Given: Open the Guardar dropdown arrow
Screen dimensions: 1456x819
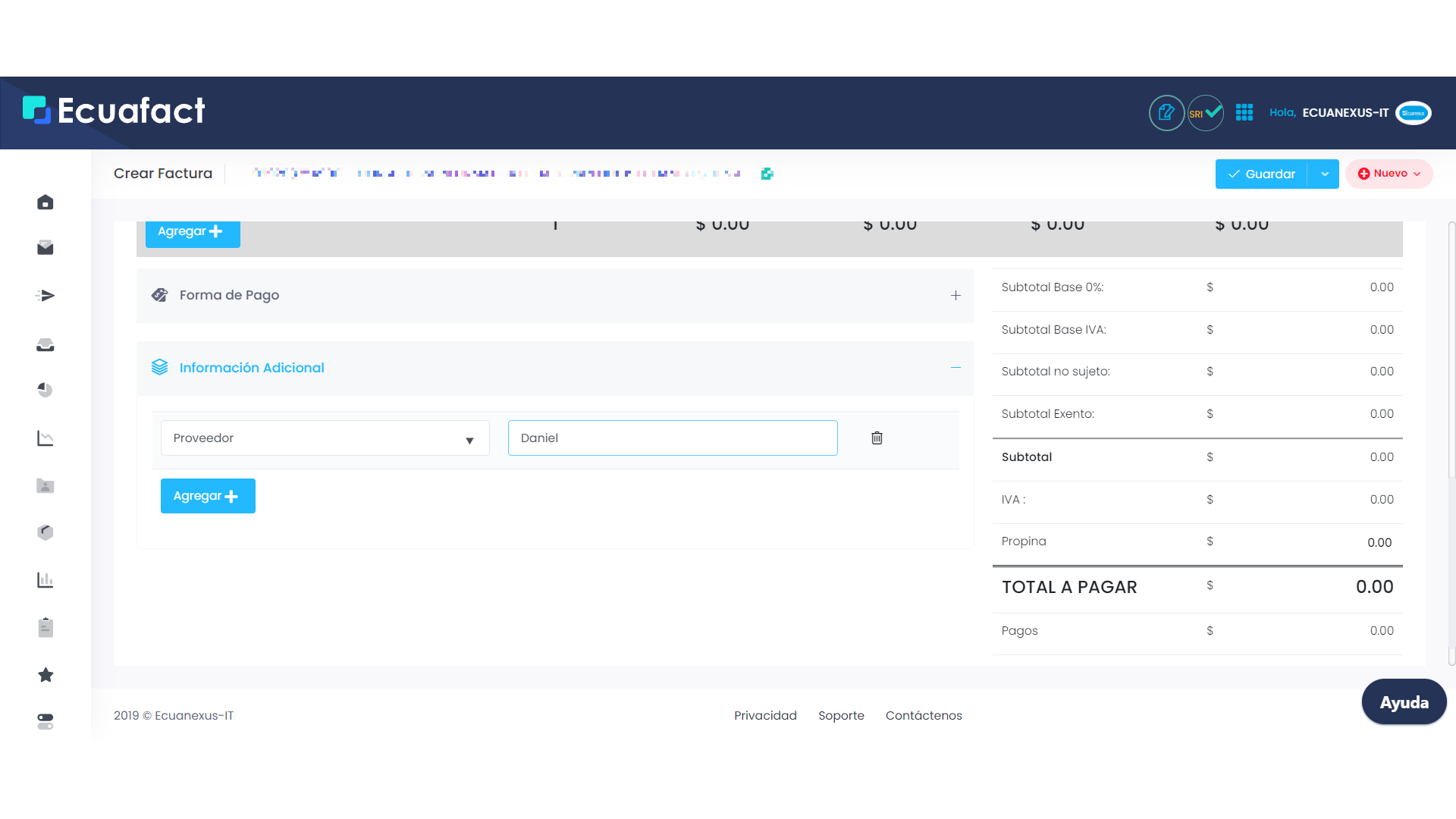Looking at the screenshot, I should click(1324, 174).
